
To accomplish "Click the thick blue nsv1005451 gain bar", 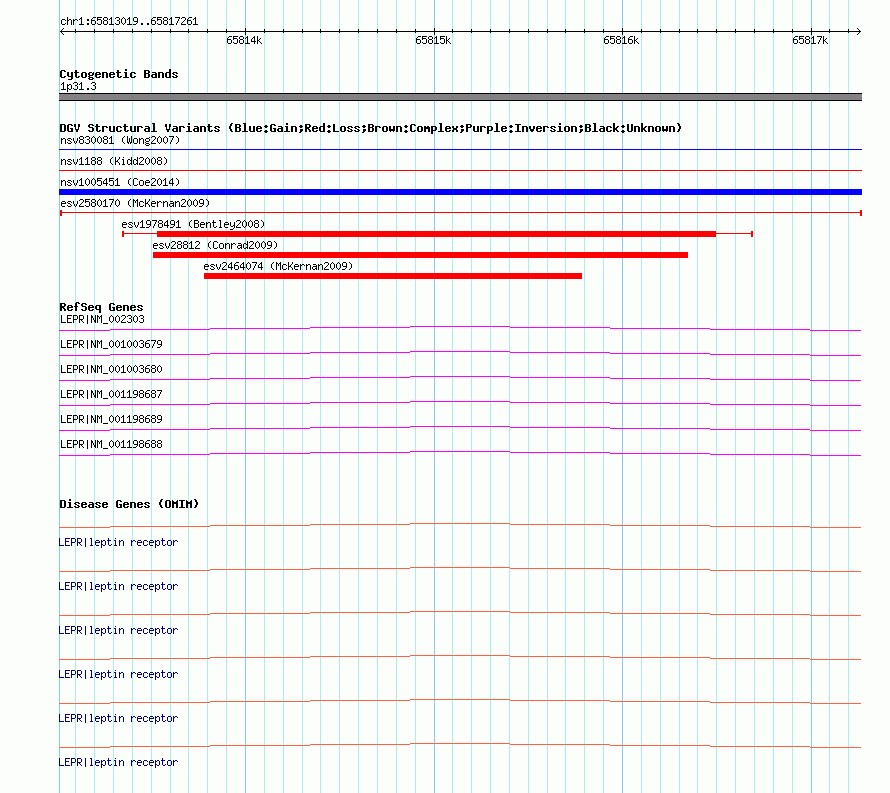I will coord(460,192).
